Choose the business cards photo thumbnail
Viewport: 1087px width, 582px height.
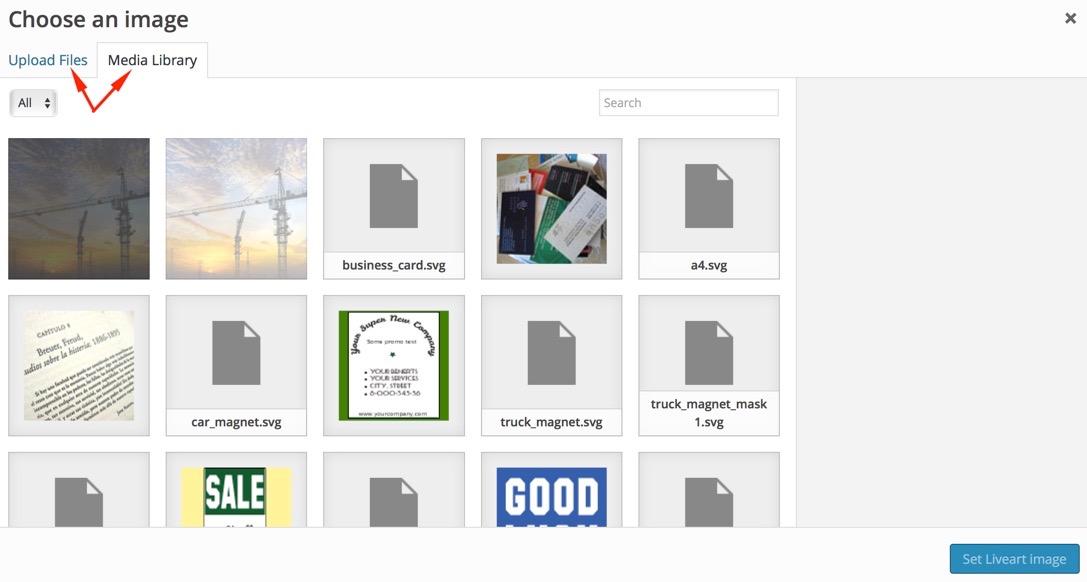pyautogui.click(x=551, y=208)
